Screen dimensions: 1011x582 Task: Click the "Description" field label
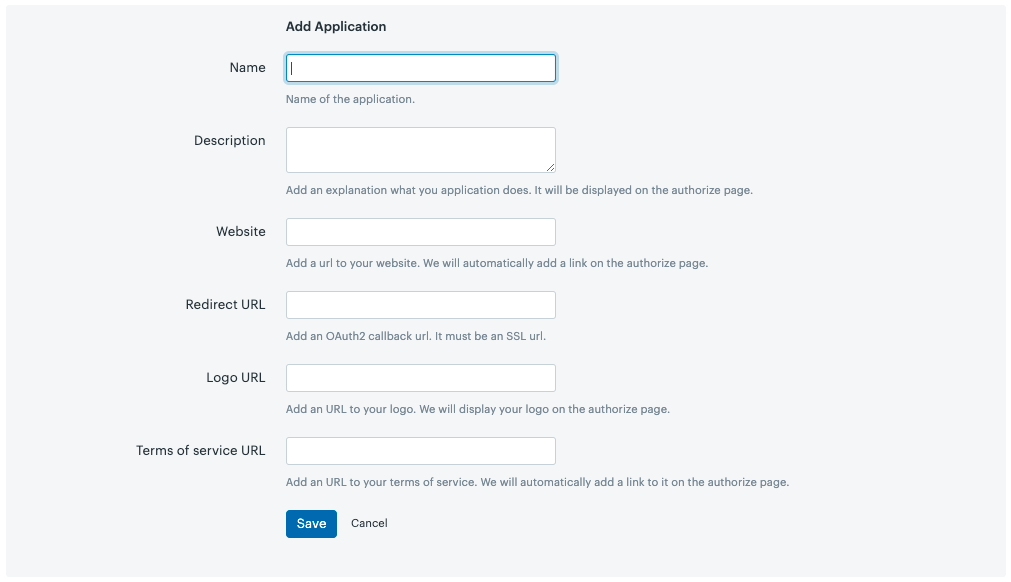point(229,141)
